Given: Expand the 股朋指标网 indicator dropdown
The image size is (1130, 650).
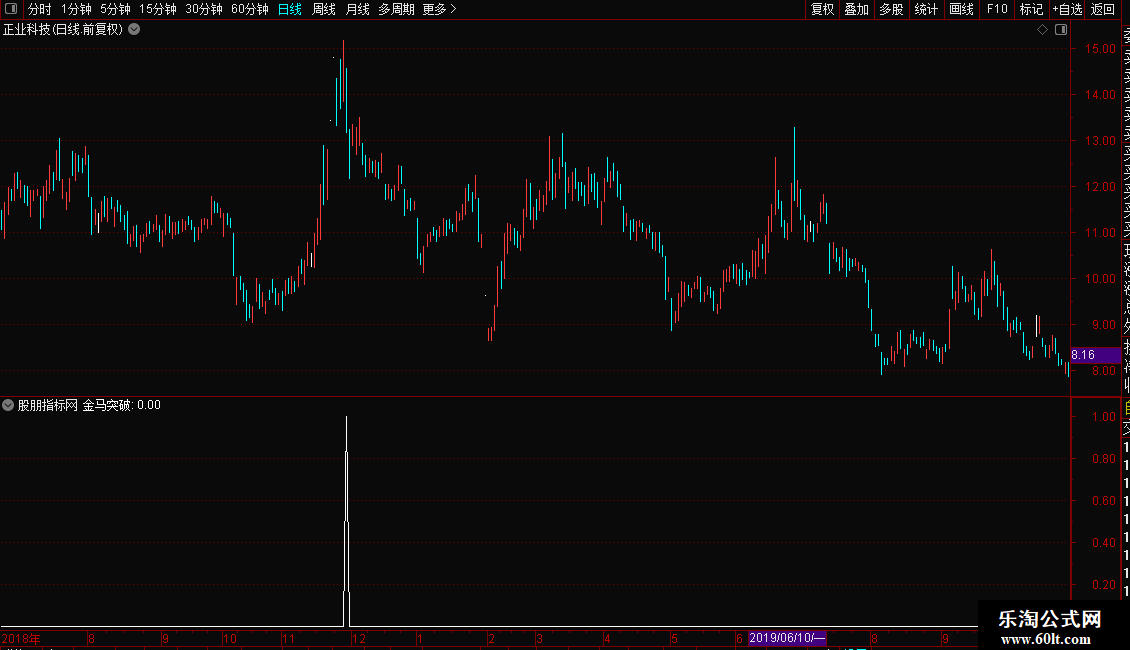Looking at the screenshot, I should (8, 405).
